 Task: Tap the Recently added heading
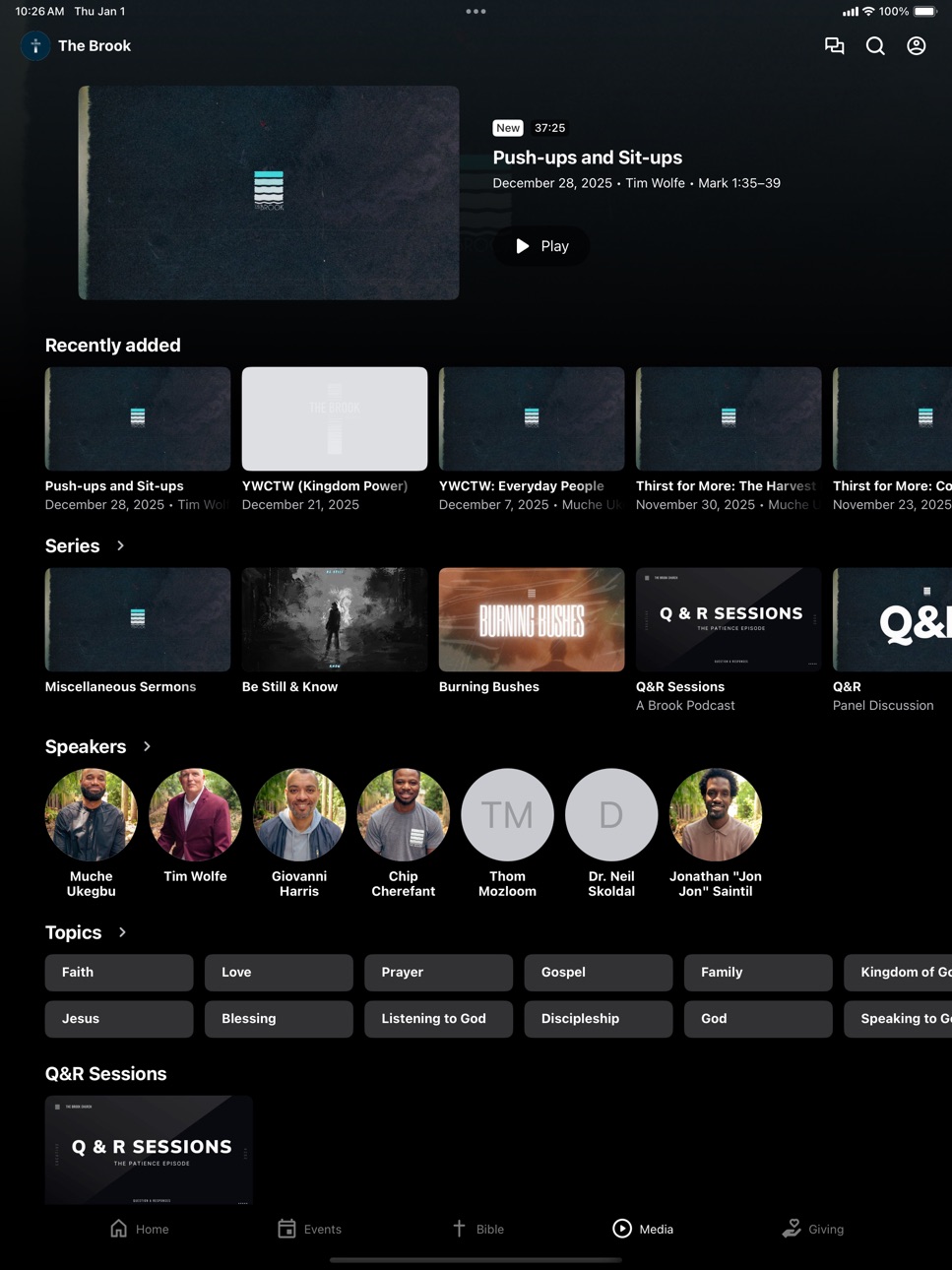[113, 346]
